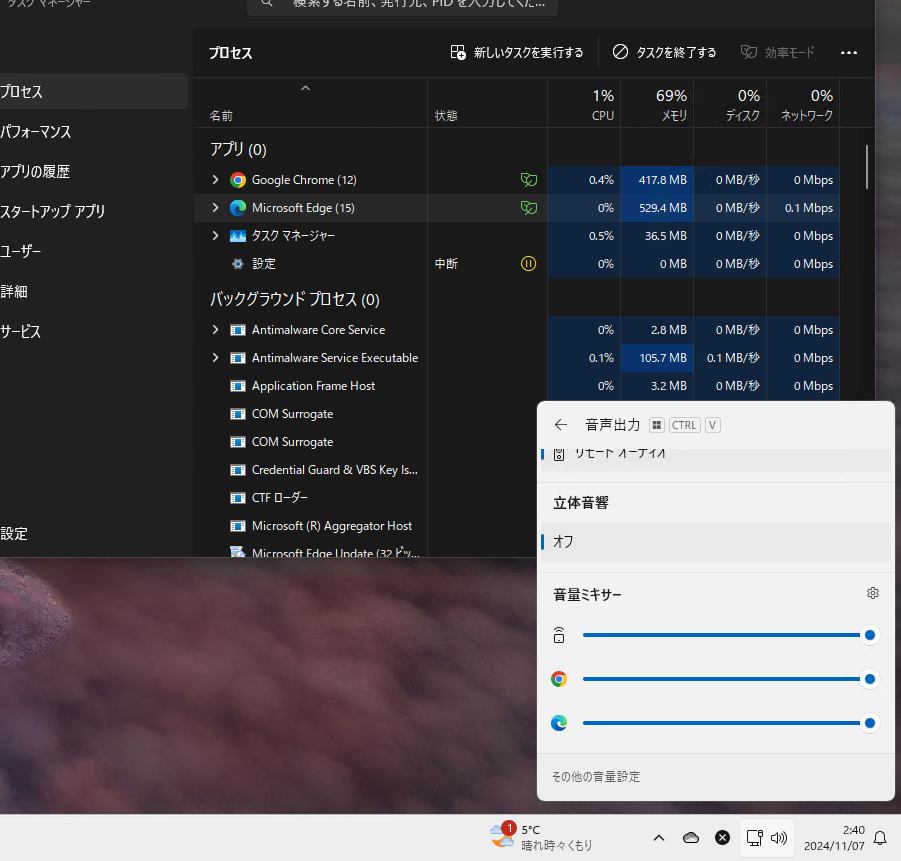The image size is (901, 861).
Task: Expand the Microsoft Edge (15) process group
Action: [215, 207]
